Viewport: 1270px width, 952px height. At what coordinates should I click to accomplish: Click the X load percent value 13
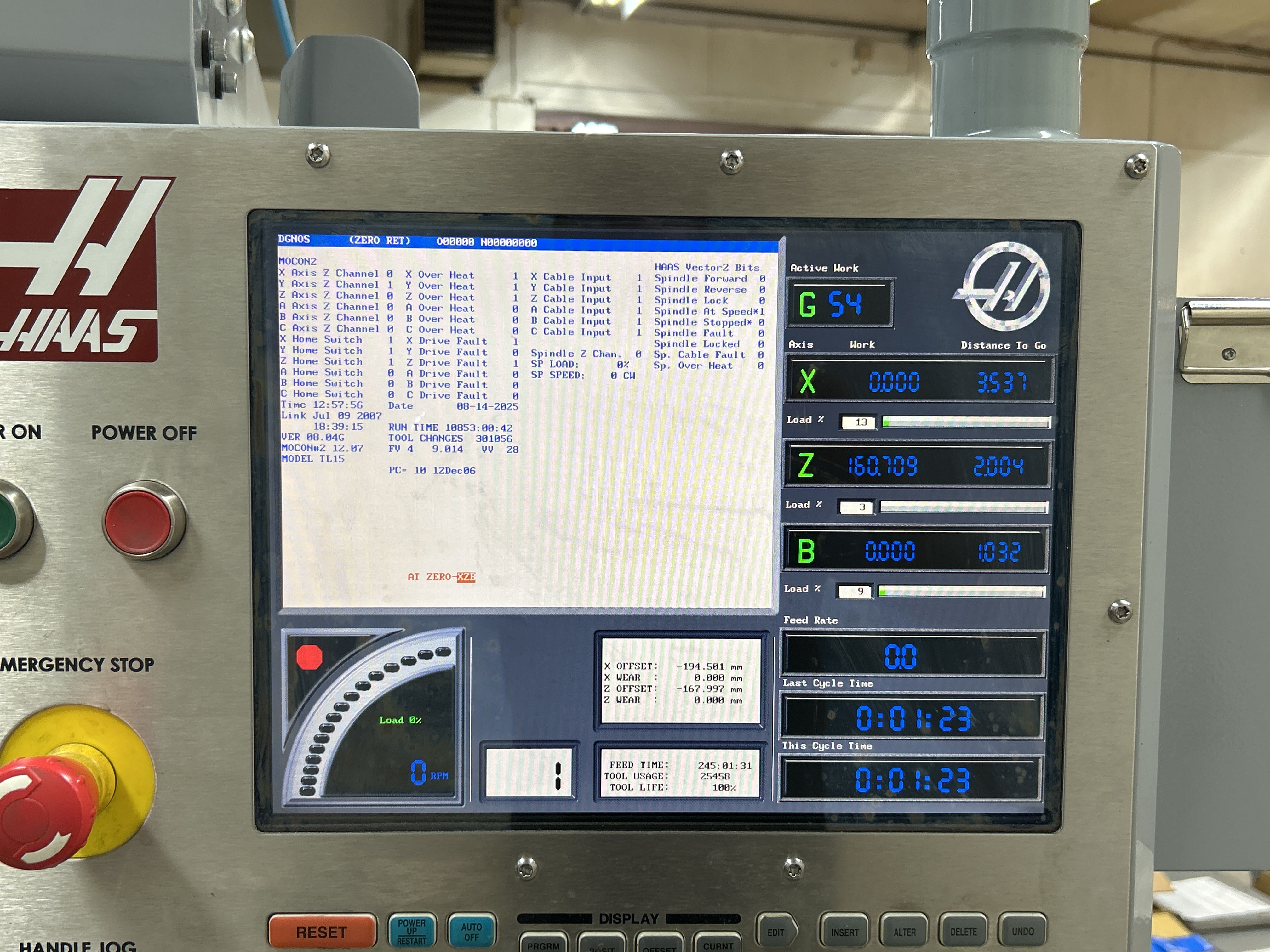click(858, 422)
